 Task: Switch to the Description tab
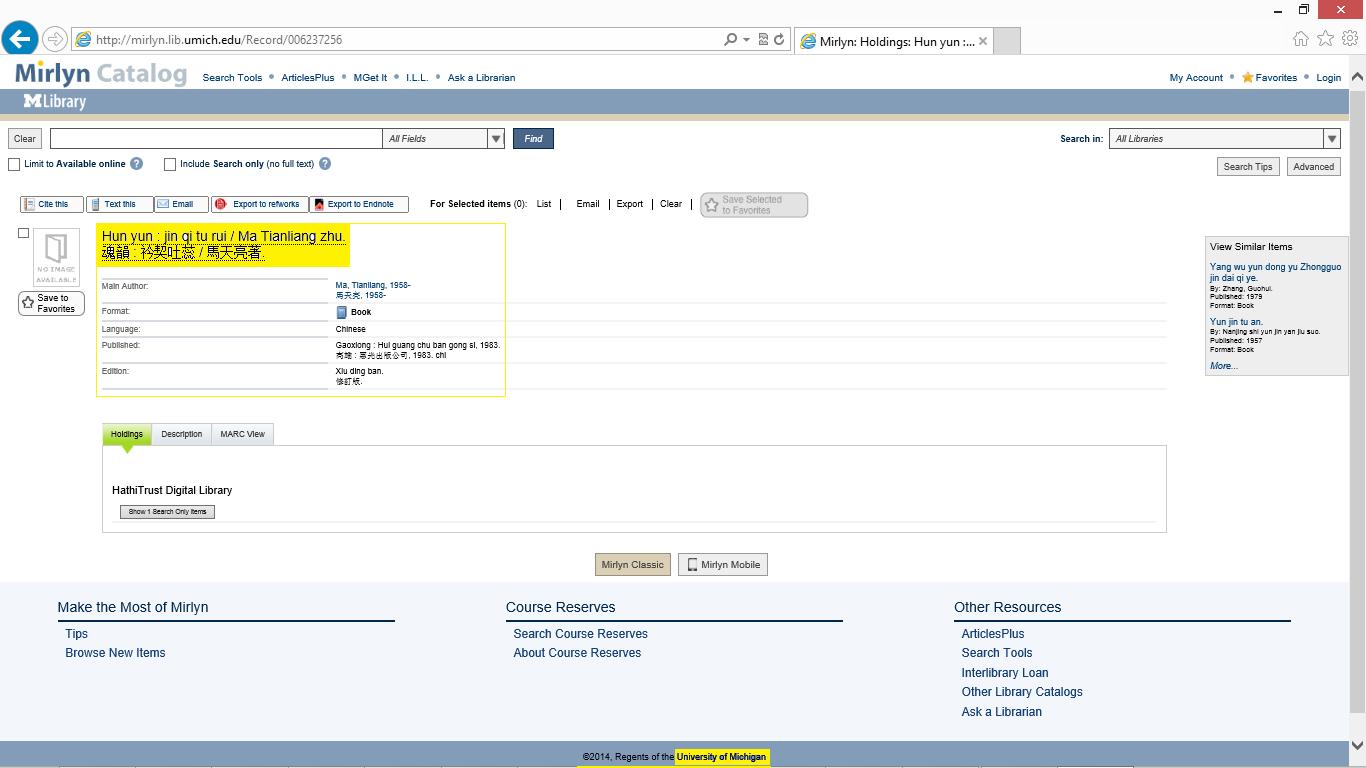coord(181,434)
